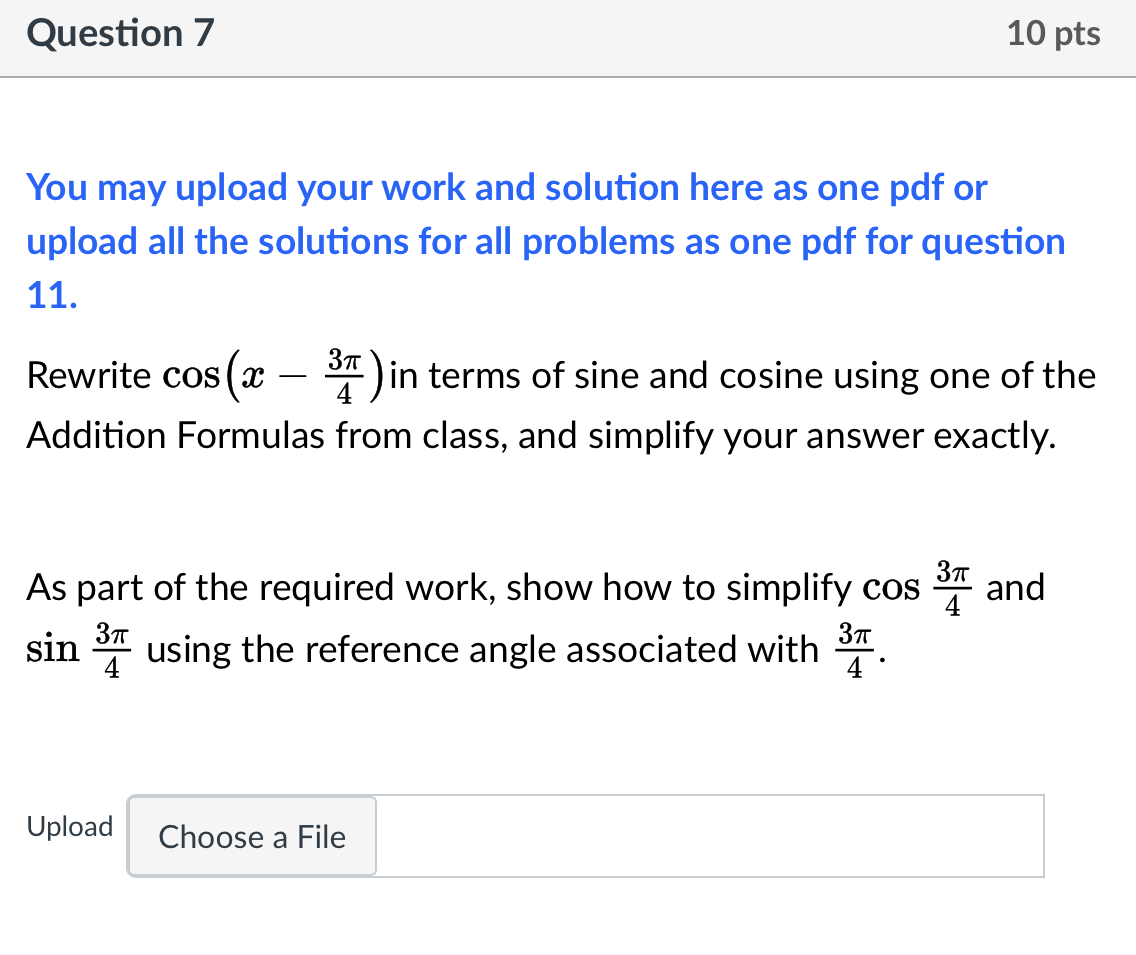Click the Choose a File button

252,836
